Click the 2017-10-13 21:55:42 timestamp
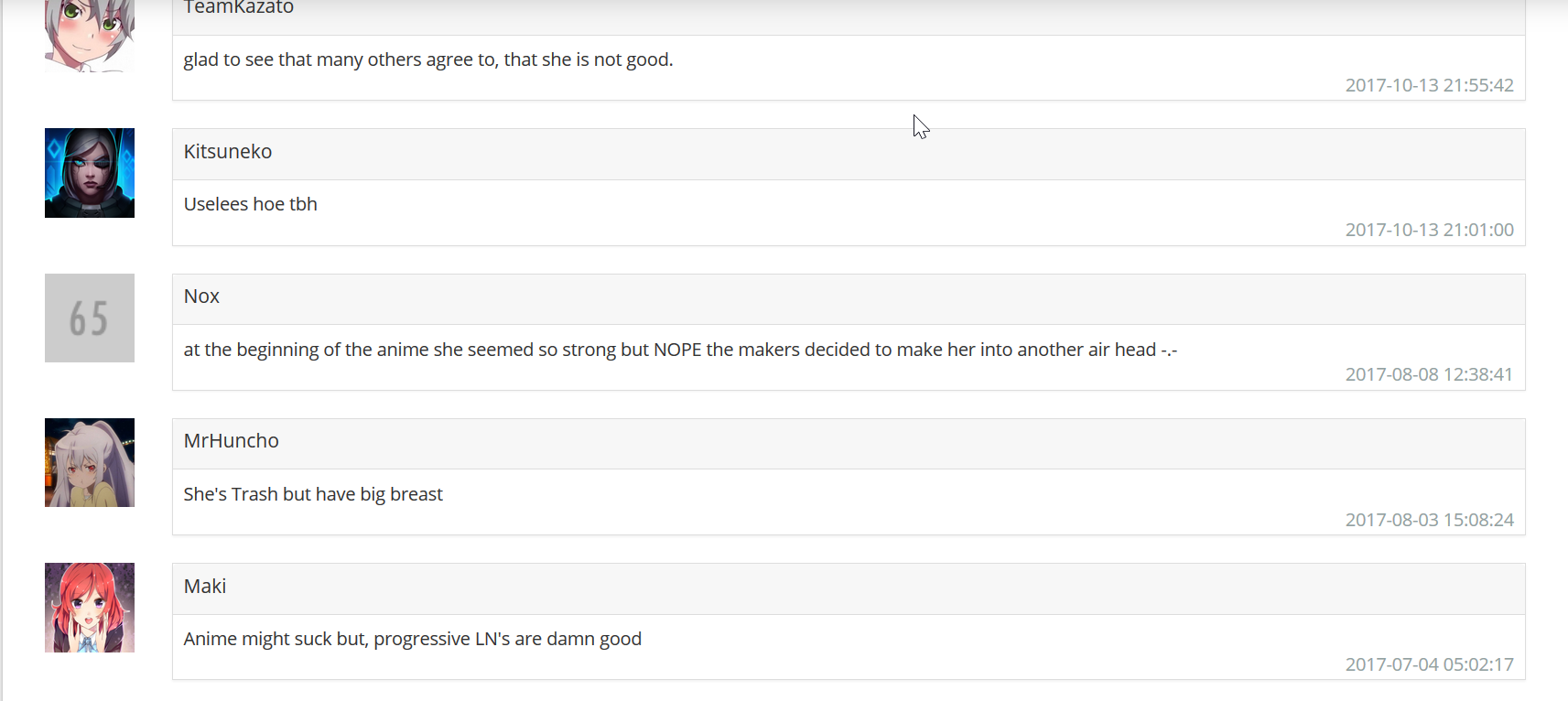Screen dimensions: 1568x701 pyautogui.click(x=1429, y=85)
